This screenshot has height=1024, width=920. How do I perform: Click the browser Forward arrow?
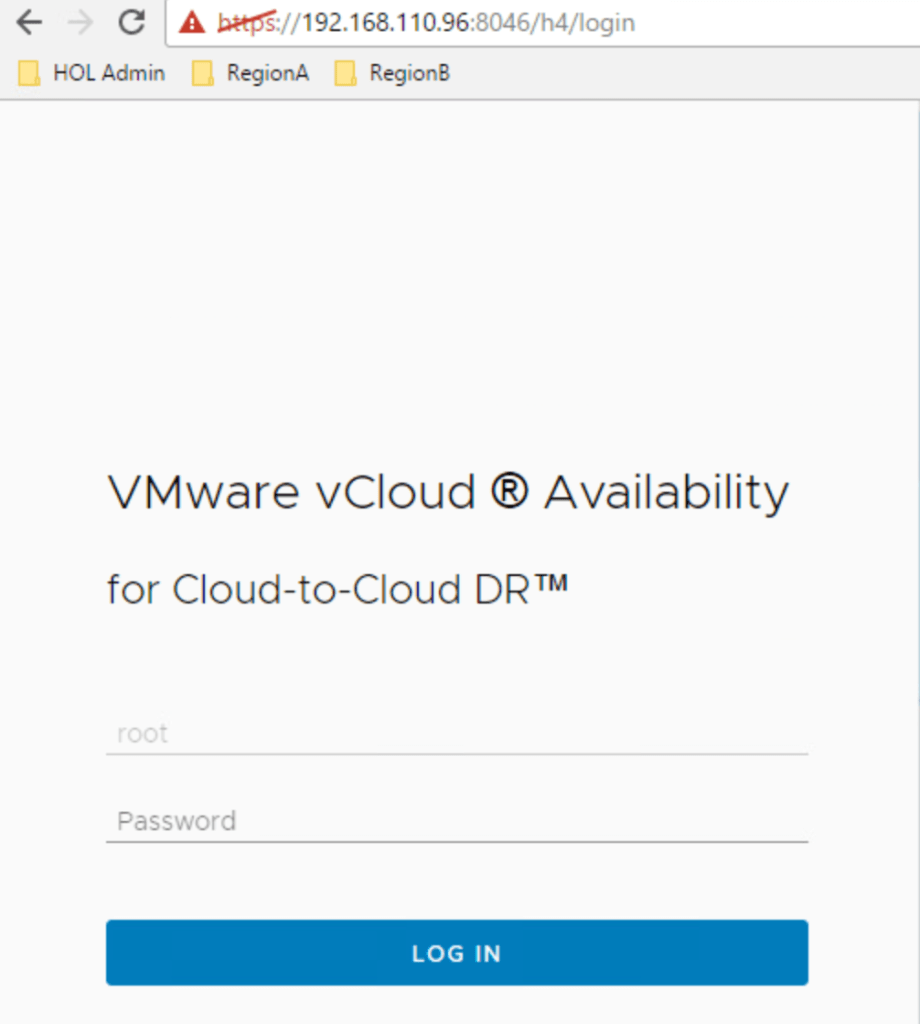pyautogui.click(x=81, y=22)
